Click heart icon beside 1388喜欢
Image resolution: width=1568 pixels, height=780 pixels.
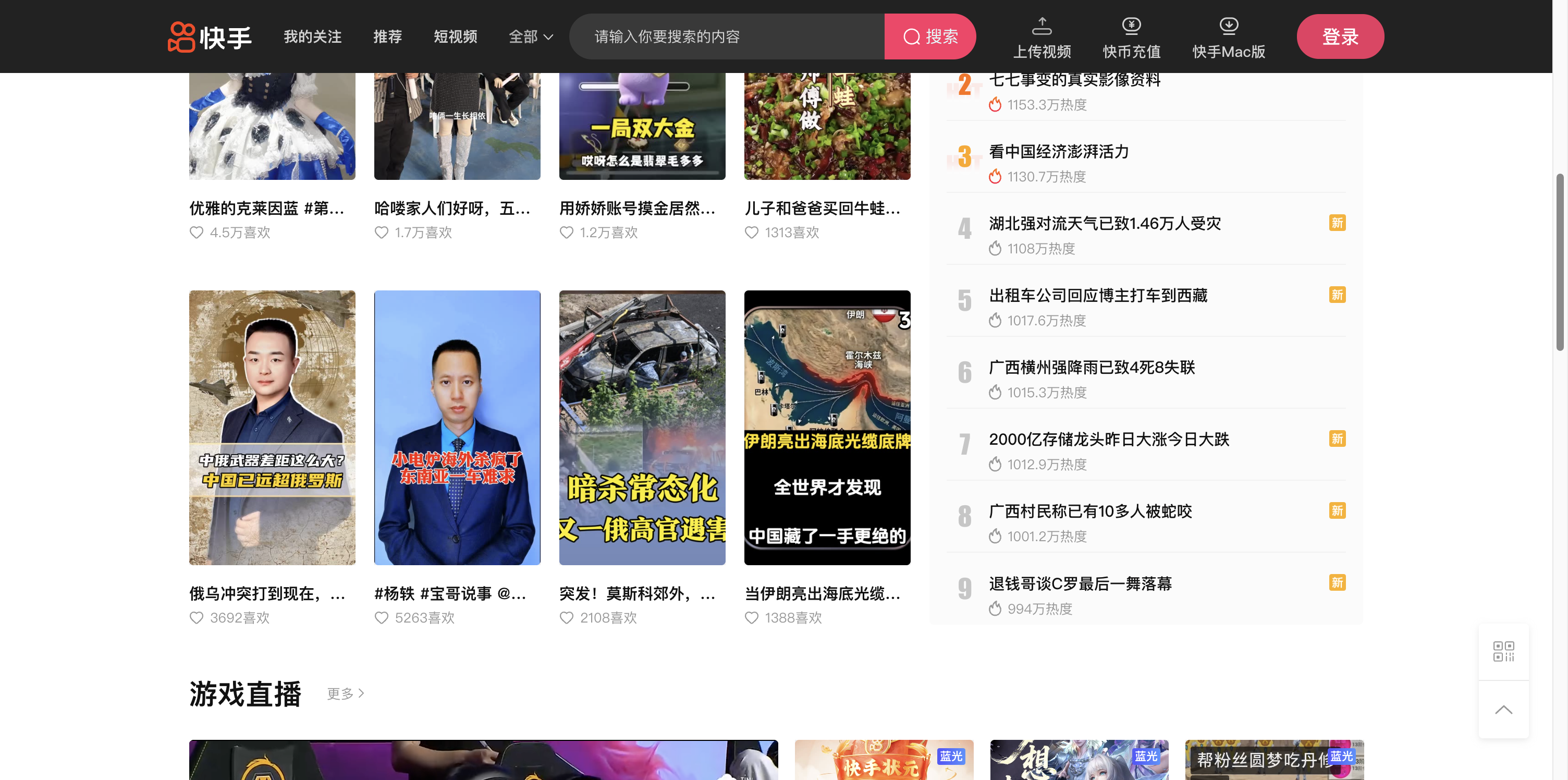(x=751, y=618)
